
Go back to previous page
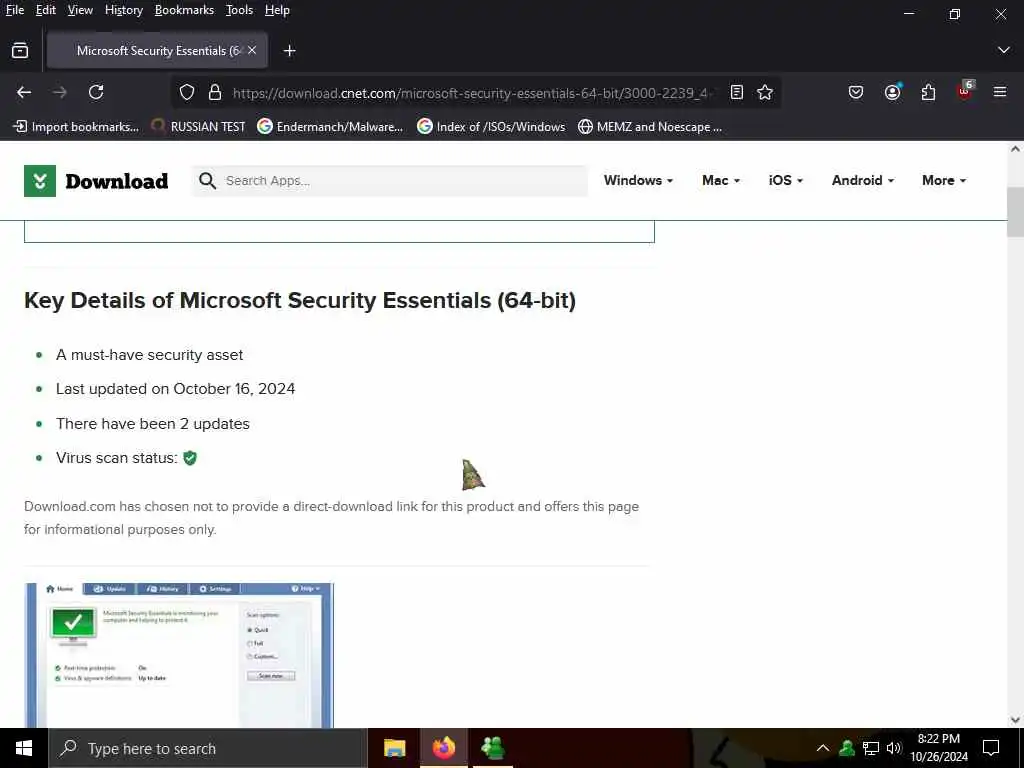point(24,93)
